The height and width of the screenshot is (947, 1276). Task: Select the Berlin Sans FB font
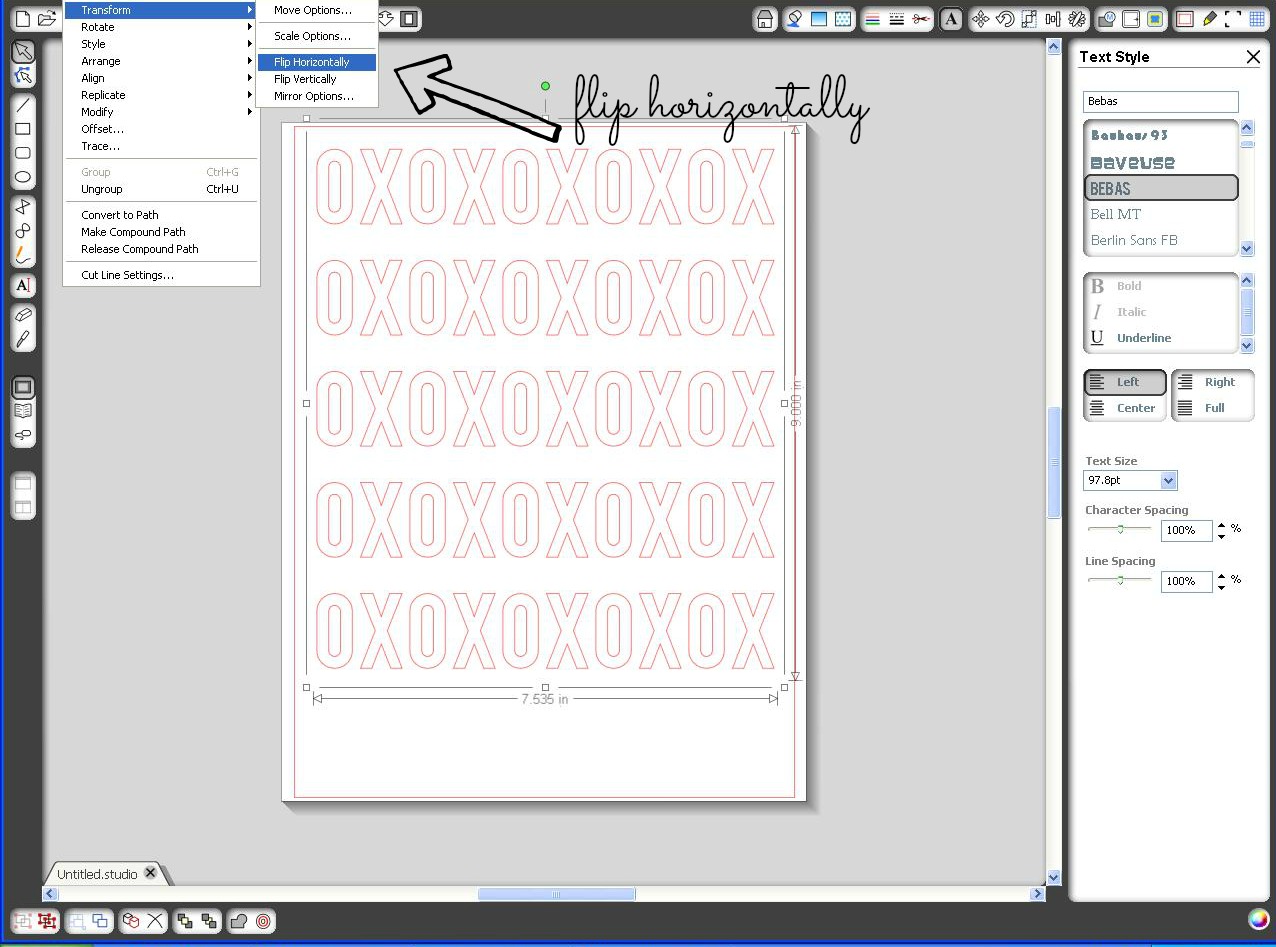click(x=1161, y=240)
